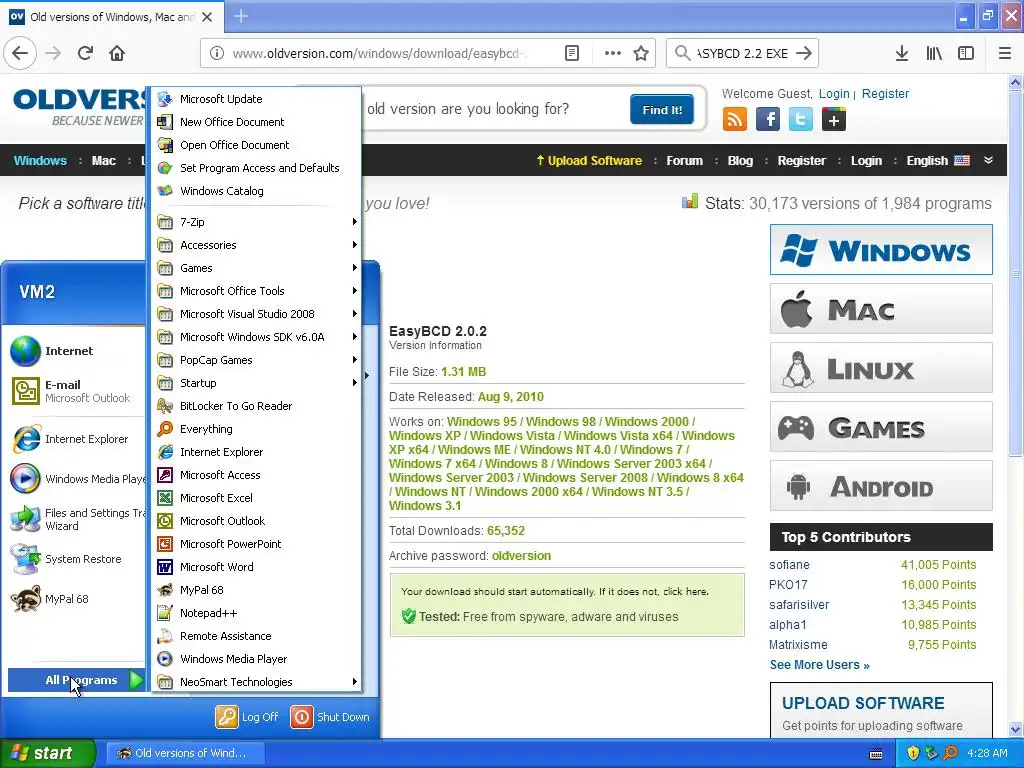Open the browser hamburger menu
1024x768 pixels.
pyautogui.click(x=1004, y=53)
